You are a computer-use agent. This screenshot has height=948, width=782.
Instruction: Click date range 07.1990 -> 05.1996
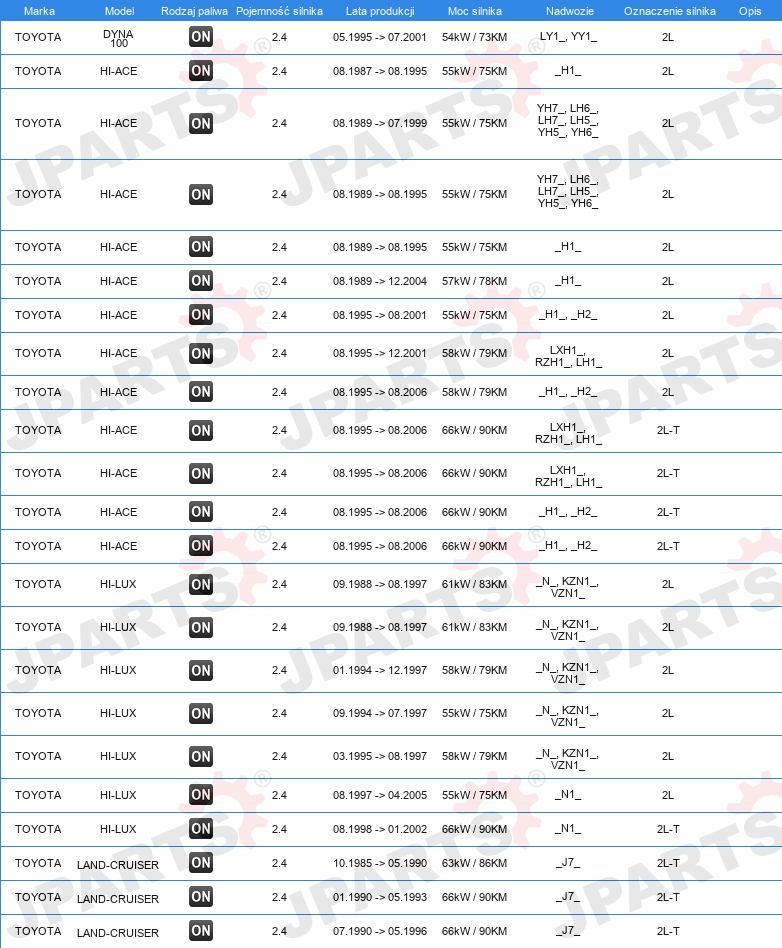(x=380, y=931)
